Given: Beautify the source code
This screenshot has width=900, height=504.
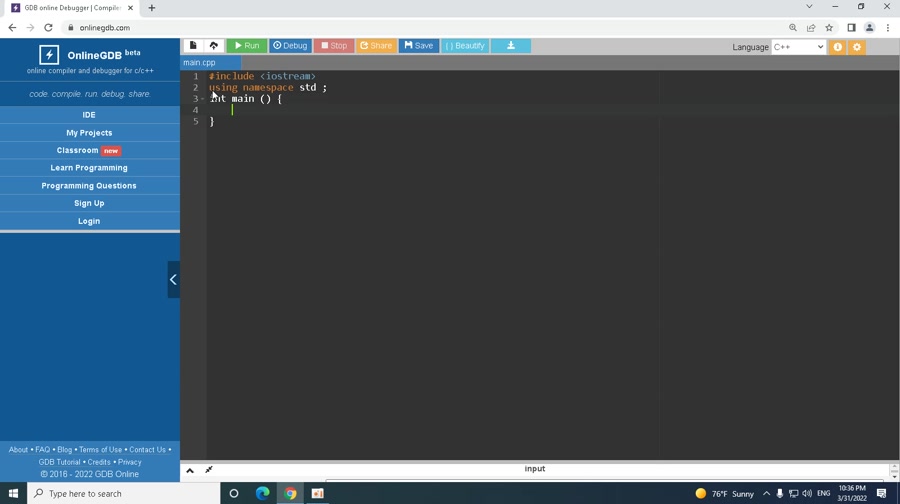Looking at the screenshot, I should tap(465, 46).
